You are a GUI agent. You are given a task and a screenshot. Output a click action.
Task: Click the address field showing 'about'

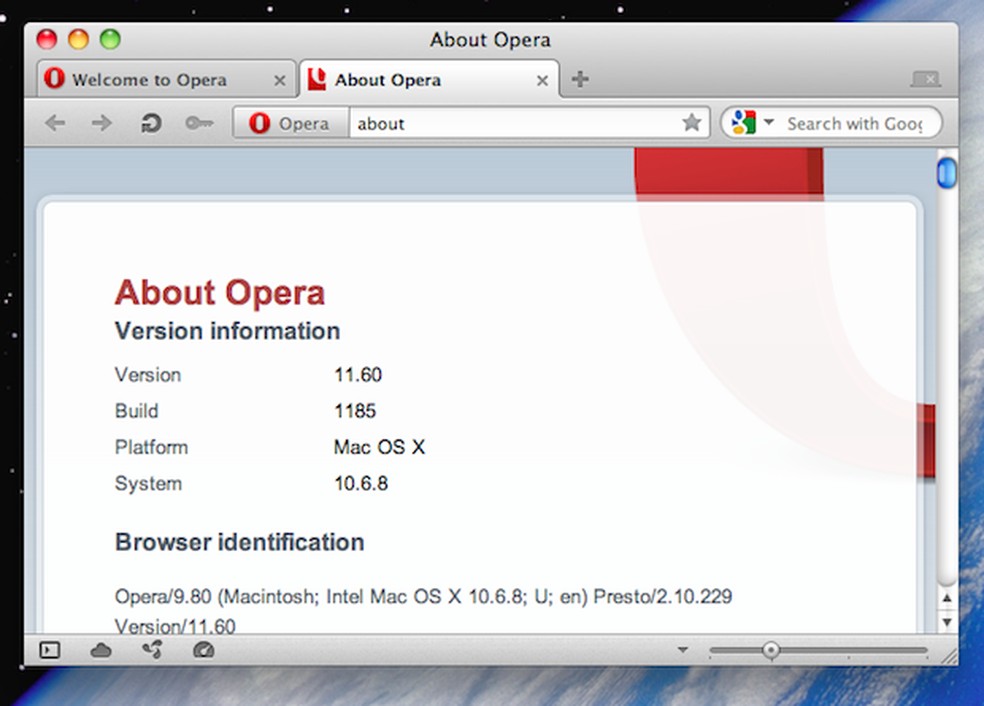coord(515,123)
